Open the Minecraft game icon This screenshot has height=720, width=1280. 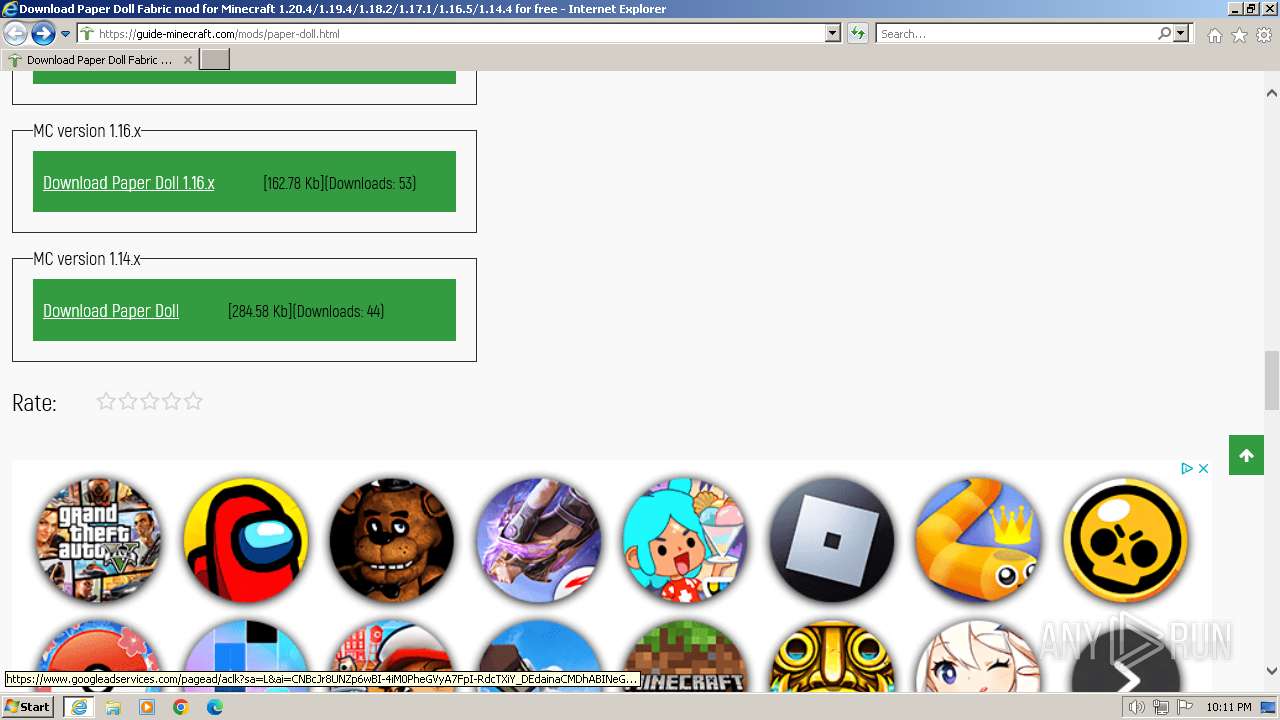685,655
